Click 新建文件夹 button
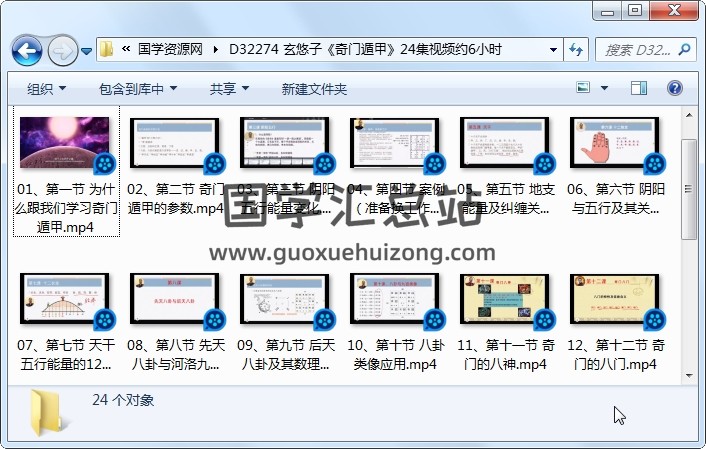 [314, 89]
